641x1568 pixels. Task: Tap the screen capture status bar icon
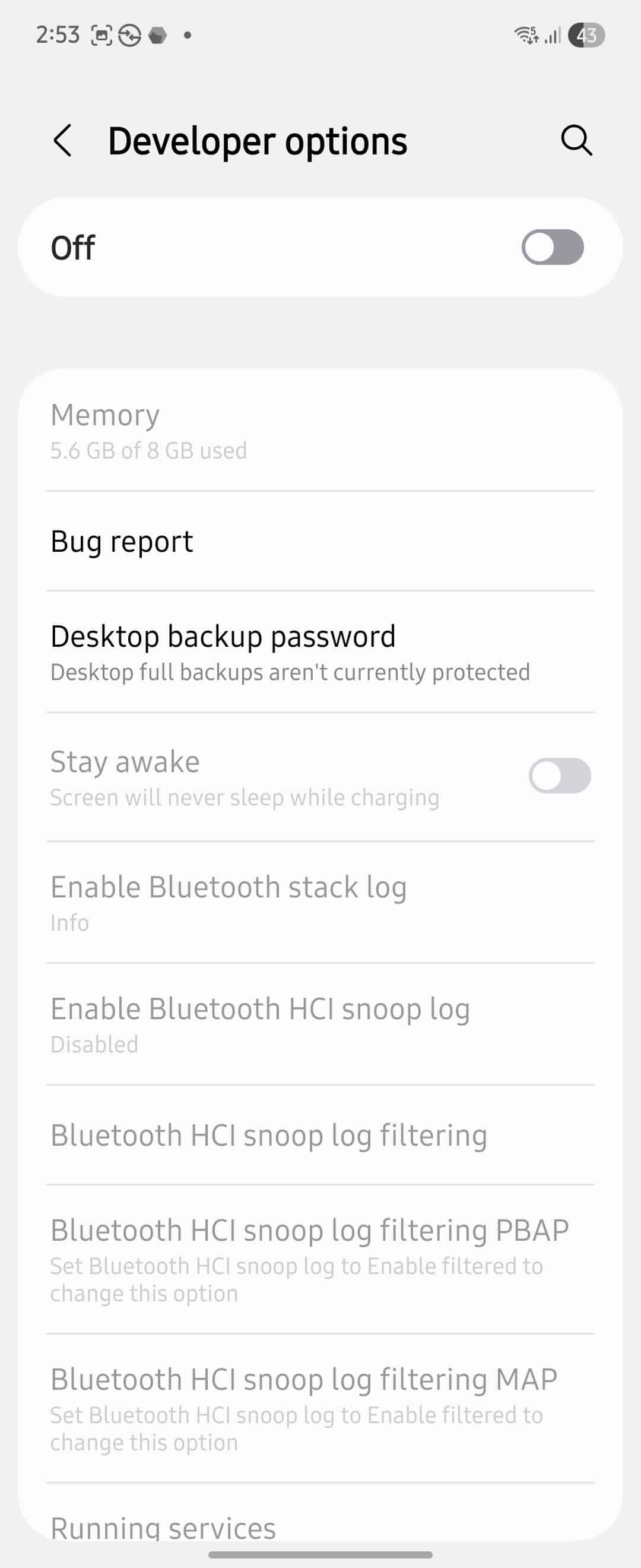(101, 36)
